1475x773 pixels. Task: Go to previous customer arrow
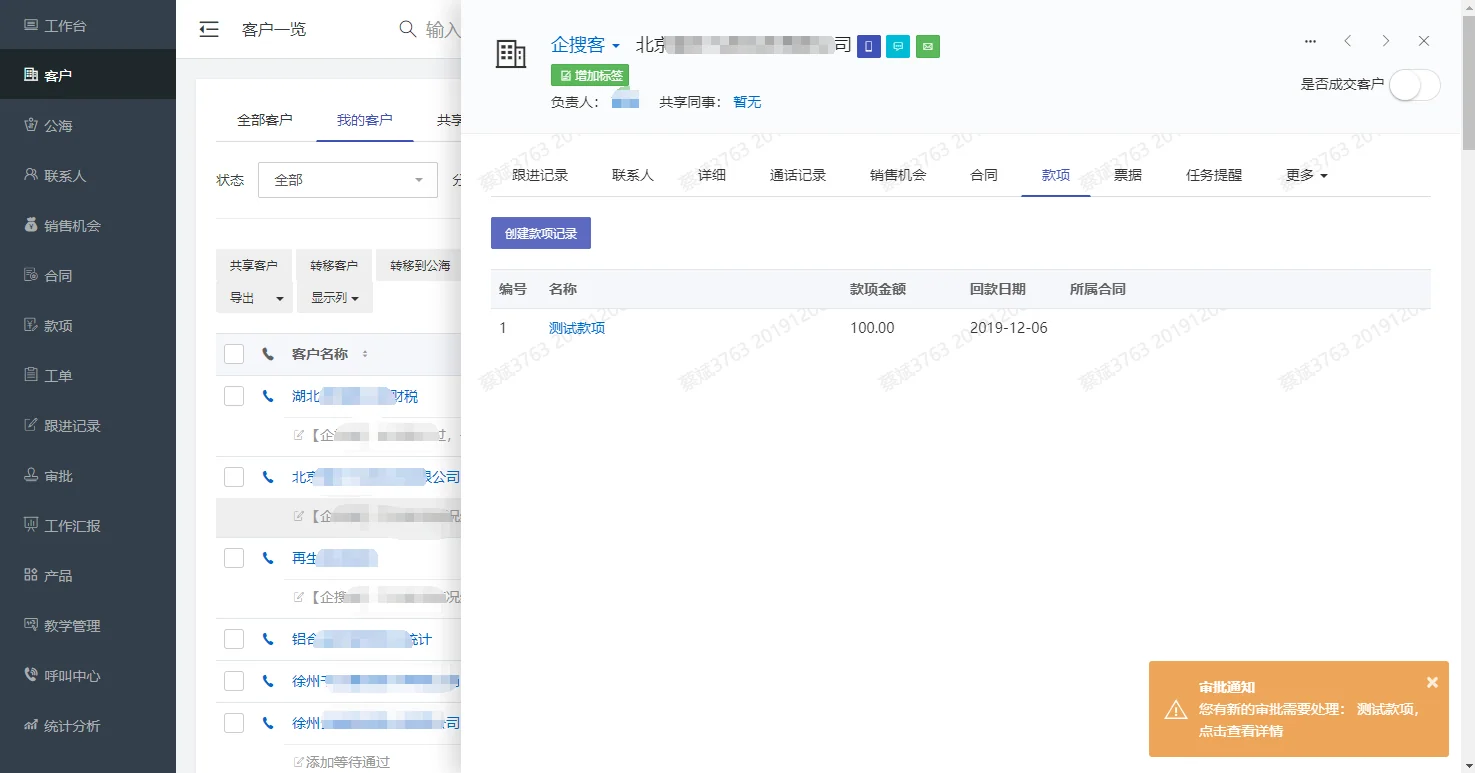[1348, 41]
